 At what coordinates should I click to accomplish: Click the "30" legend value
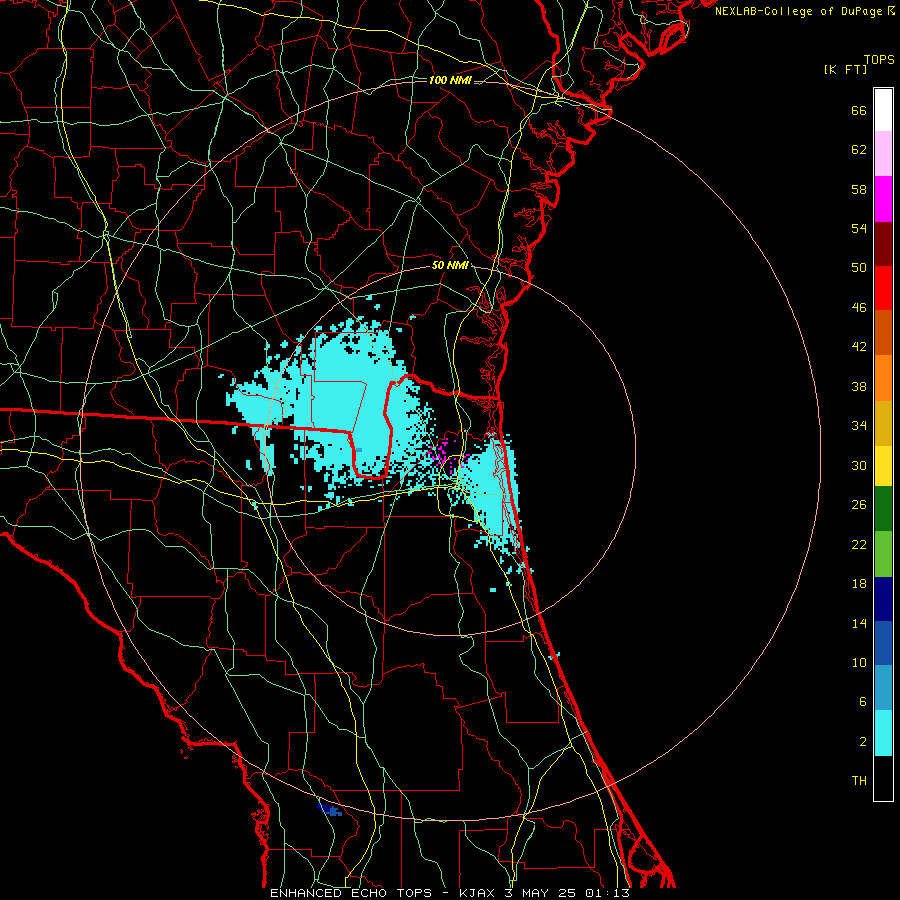859,465
